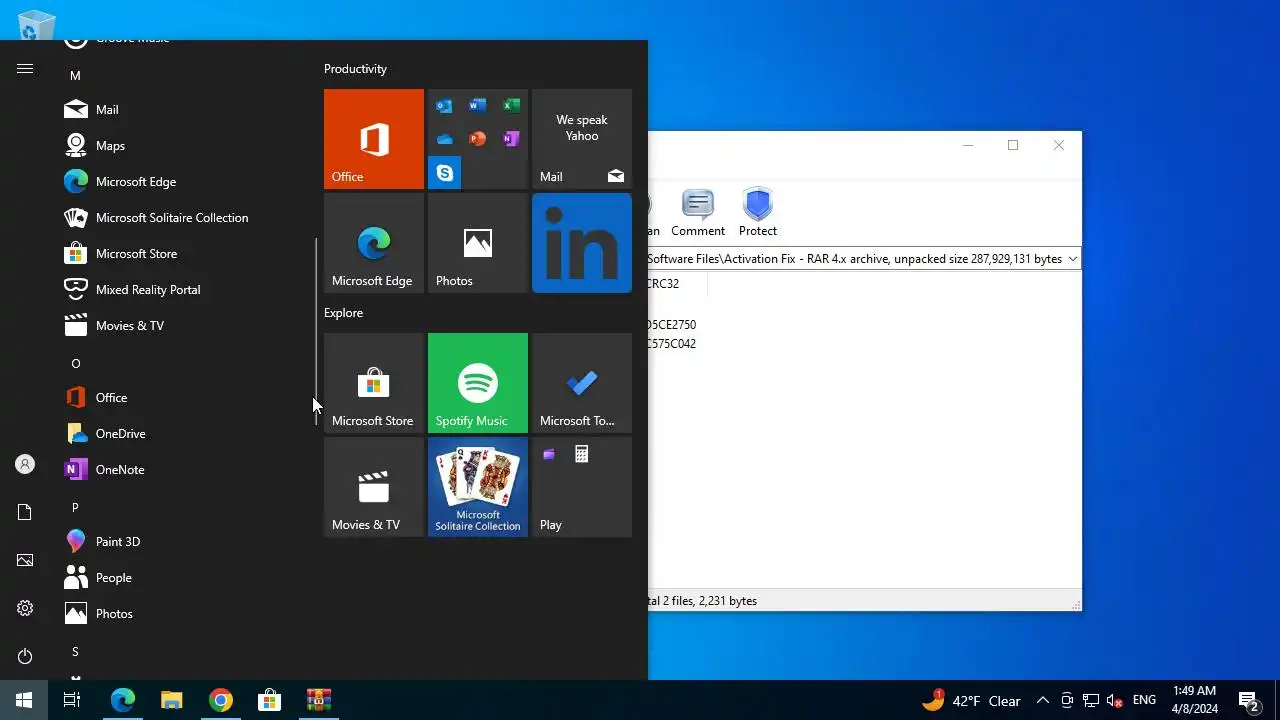Open the Play folder tile

click(582, 487)
